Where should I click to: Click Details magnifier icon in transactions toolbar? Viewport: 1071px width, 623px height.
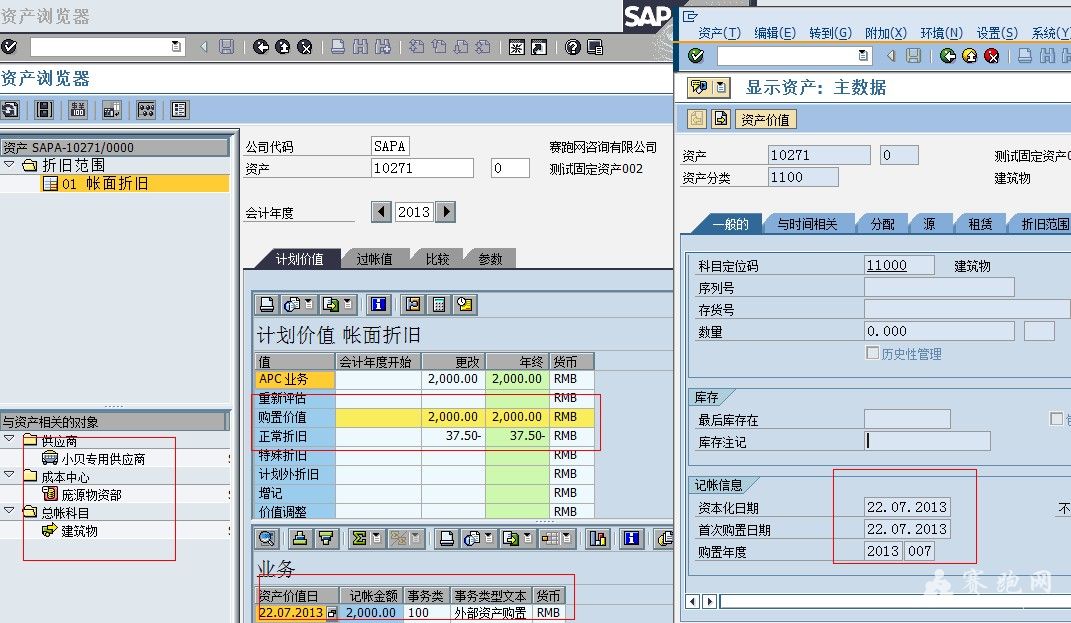pos(266,538)
